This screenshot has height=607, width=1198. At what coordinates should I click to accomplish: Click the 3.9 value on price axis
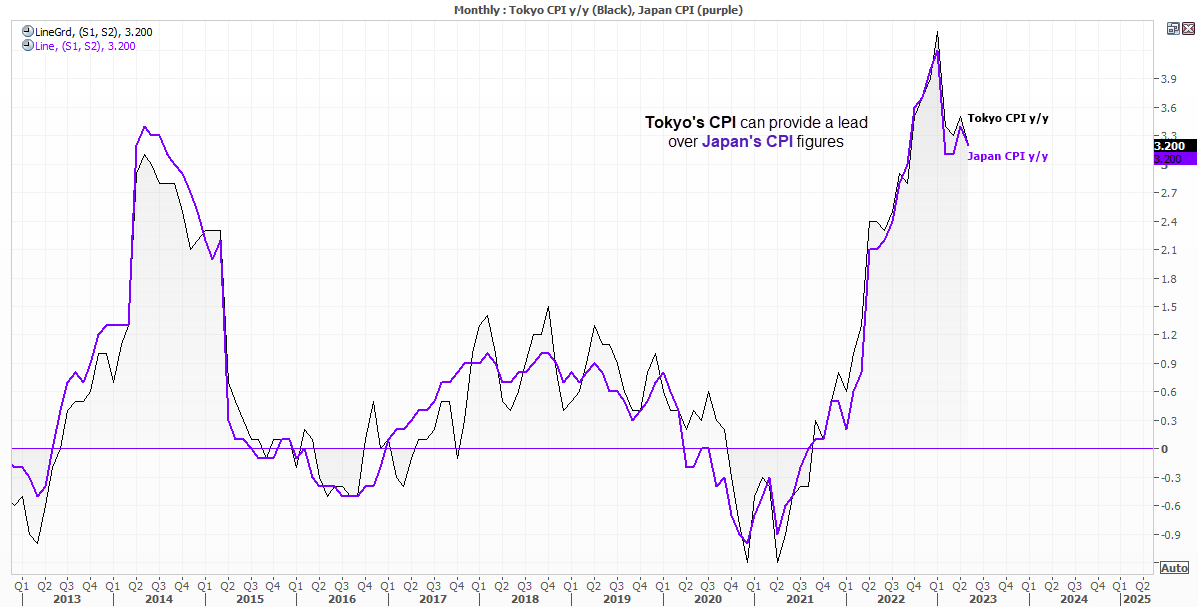tap(1168, 80)
